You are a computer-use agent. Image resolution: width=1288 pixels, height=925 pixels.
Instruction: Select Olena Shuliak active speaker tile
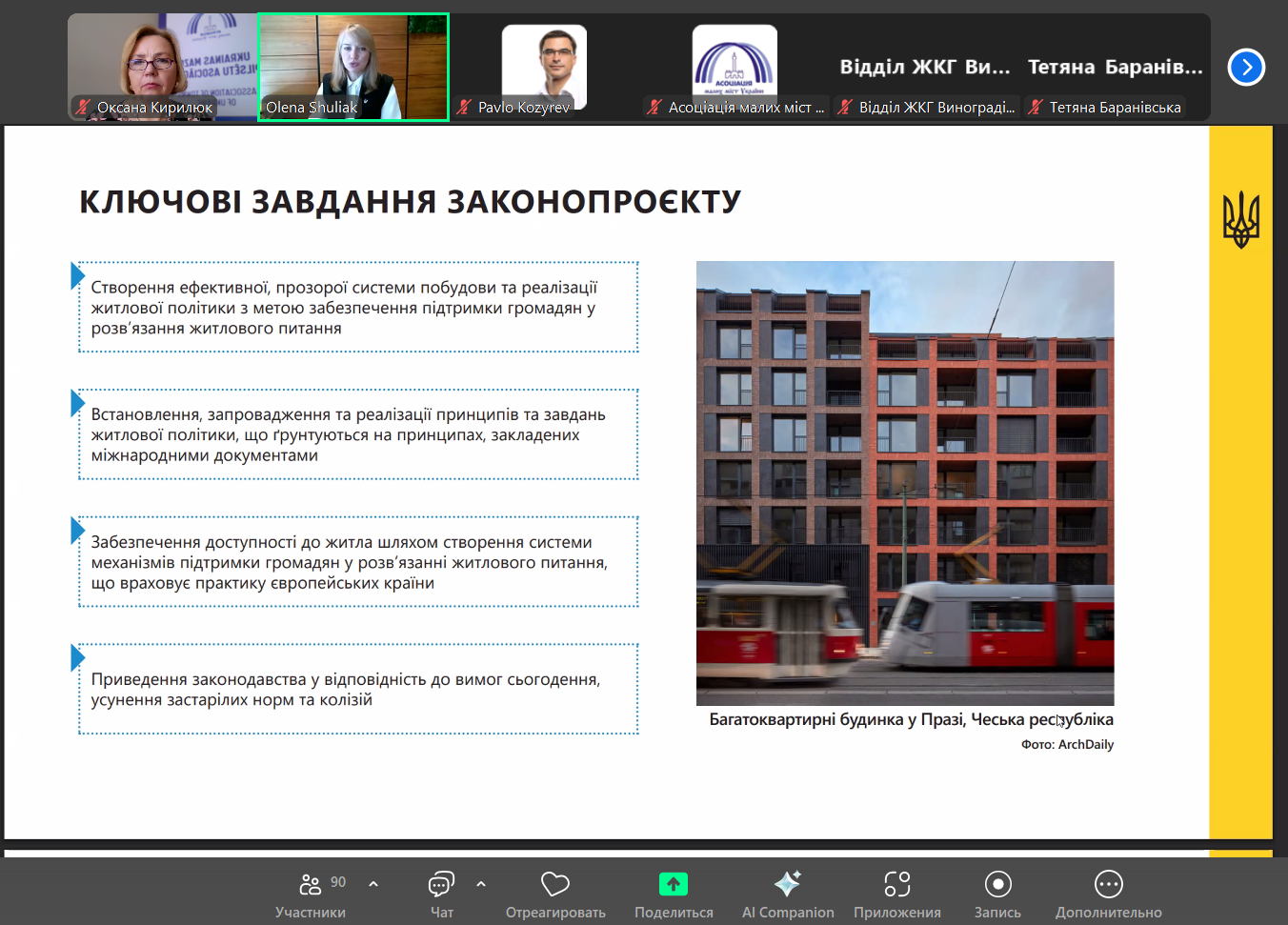pyautogui.click(x=353, y=67)
